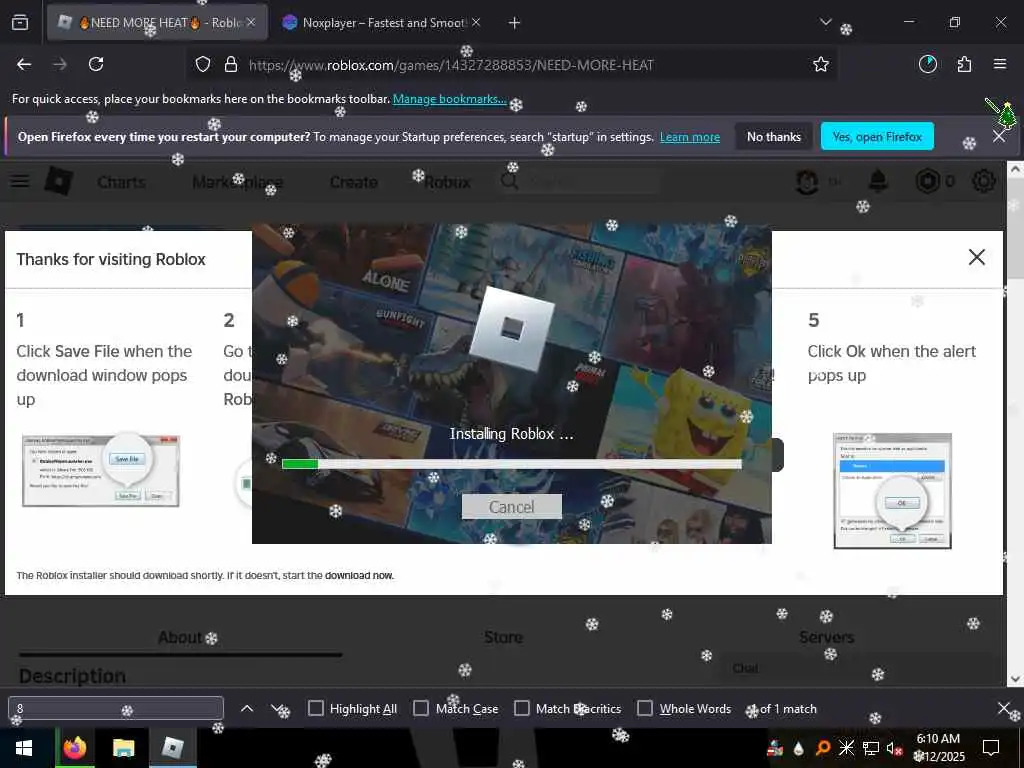
Task: Bookmark this page with the star icon
Action: click(x=821, y=64)
